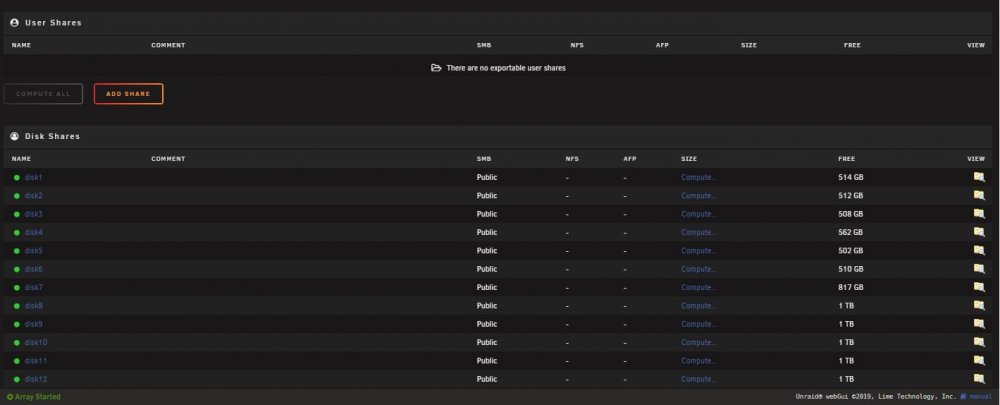The height and width of the screenshot is (405, 1000).
Task: Compute size for disk9
Action: [698, 324]
